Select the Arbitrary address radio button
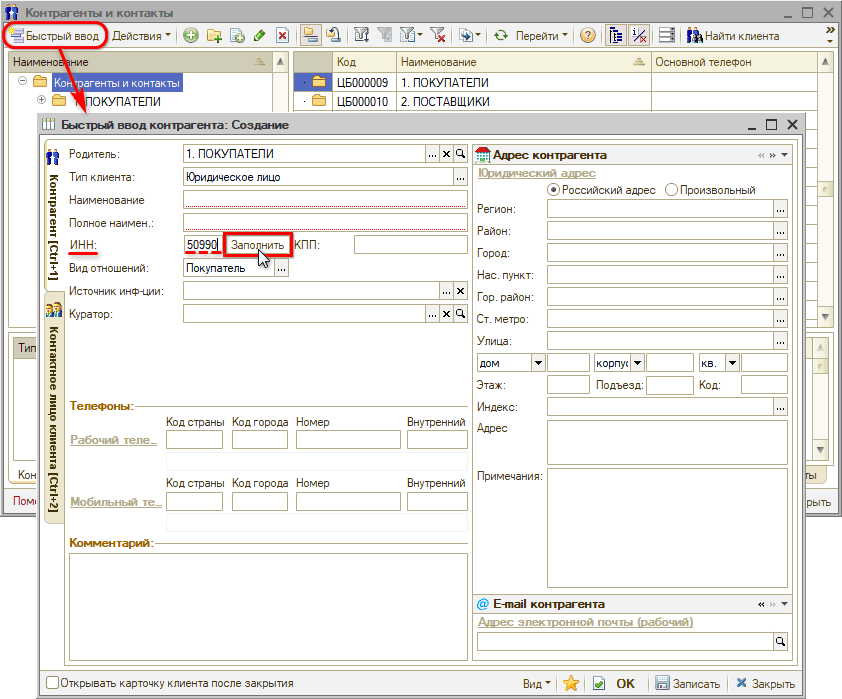Image resolution: width=842 pixels, height=699 pixels. click(671, 189)
